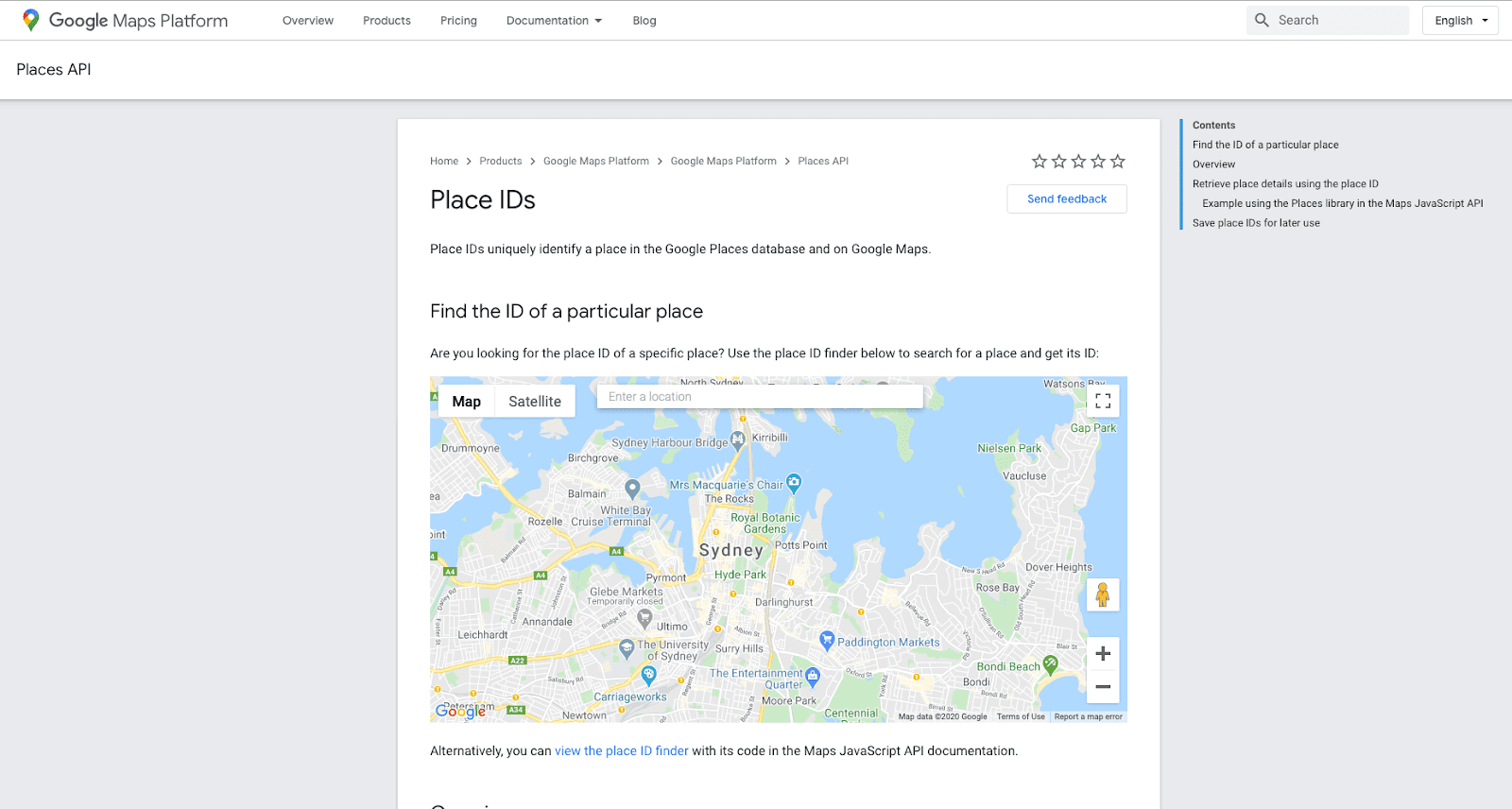1512x809 pixels.
Task: Zoom out on the map with minus
Action: 1103,686
